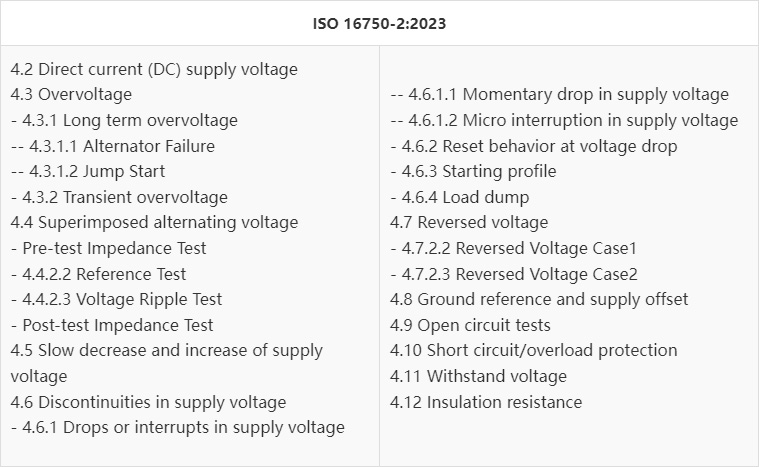
Task: Click on 4.3.2 Transient overvoltage
Action: pos(119,197)
